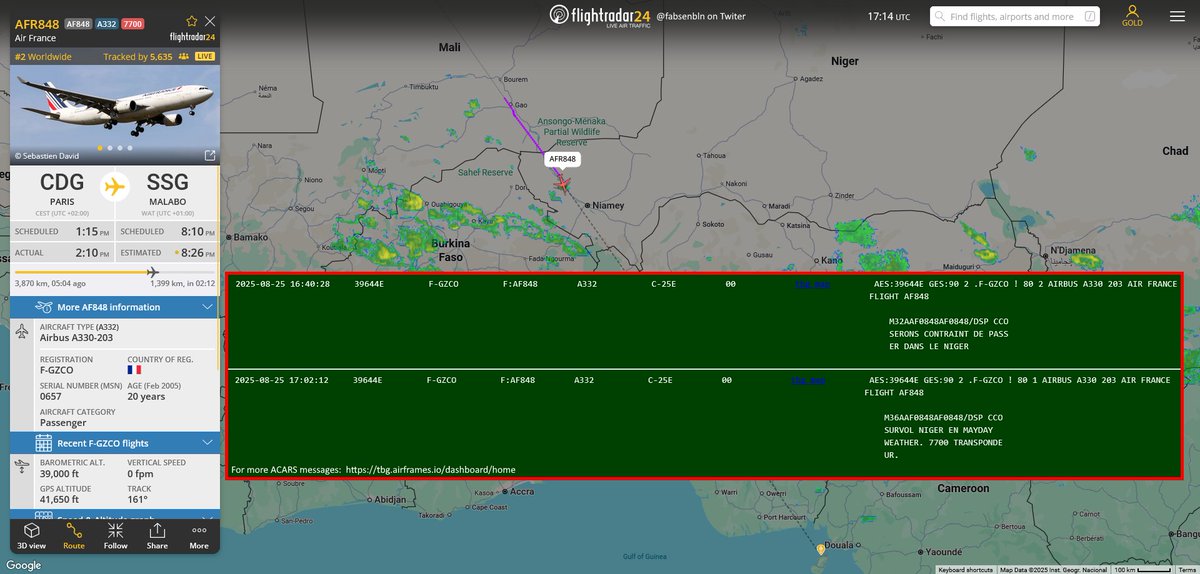Focus the Find flights, airports search field
The width and height of the screenshot is (1200, 574).
coord(1017,17)
